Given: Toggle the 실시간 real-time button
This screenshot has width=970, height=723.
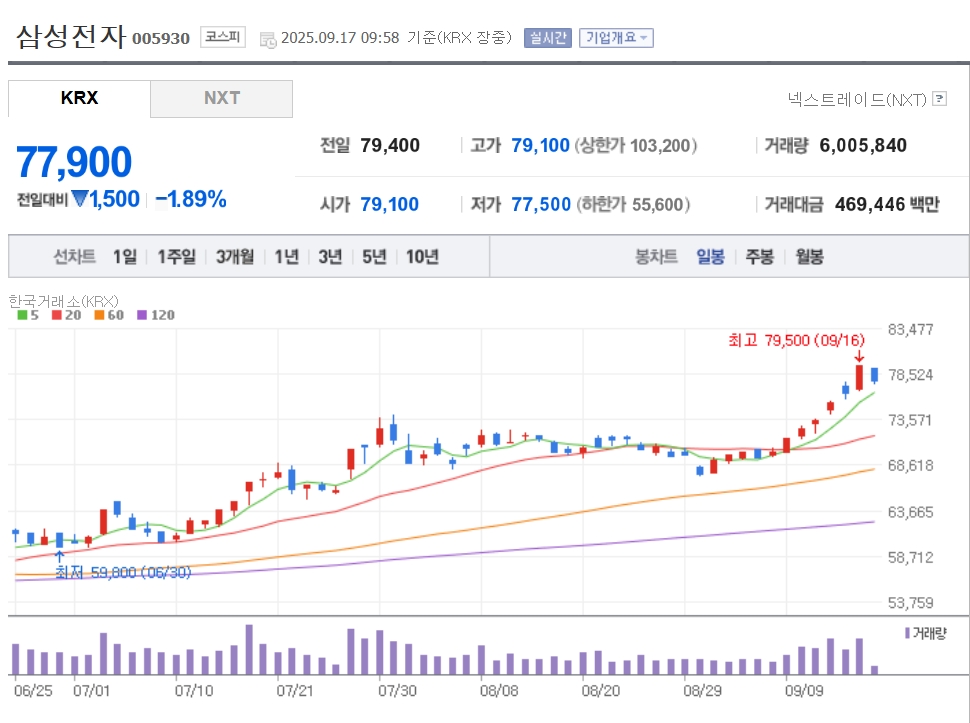Looking at the screenshot, I should (x=547, y=38).
